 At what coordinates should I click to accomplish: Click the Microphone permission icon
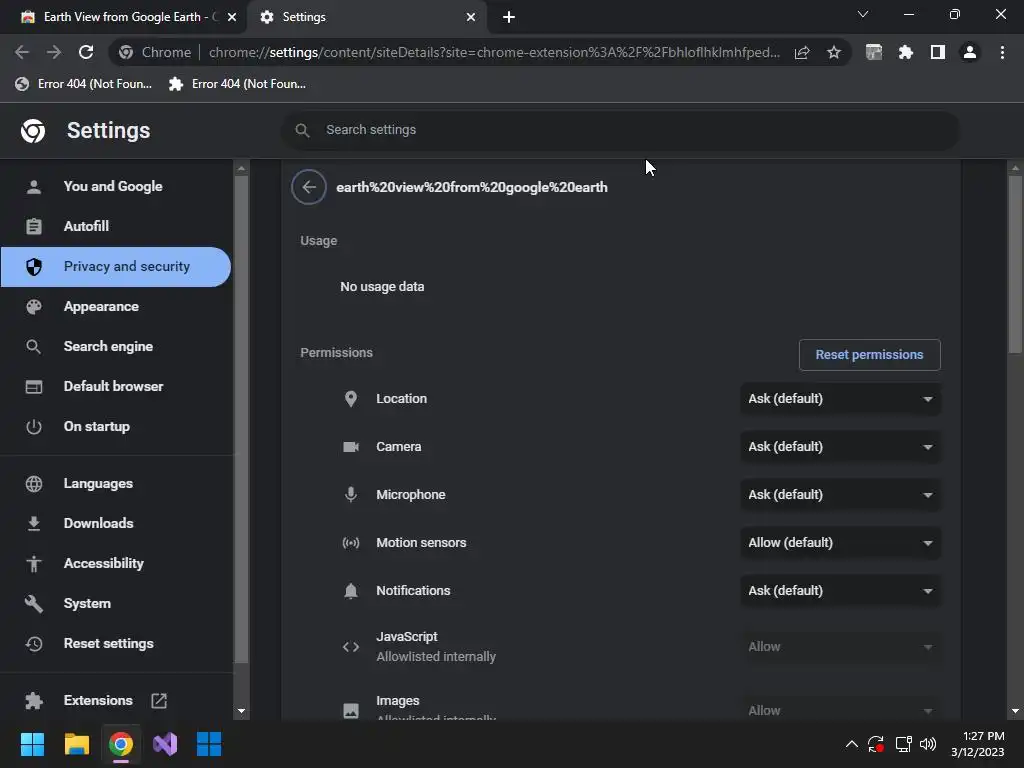click(x=351, y=495)
